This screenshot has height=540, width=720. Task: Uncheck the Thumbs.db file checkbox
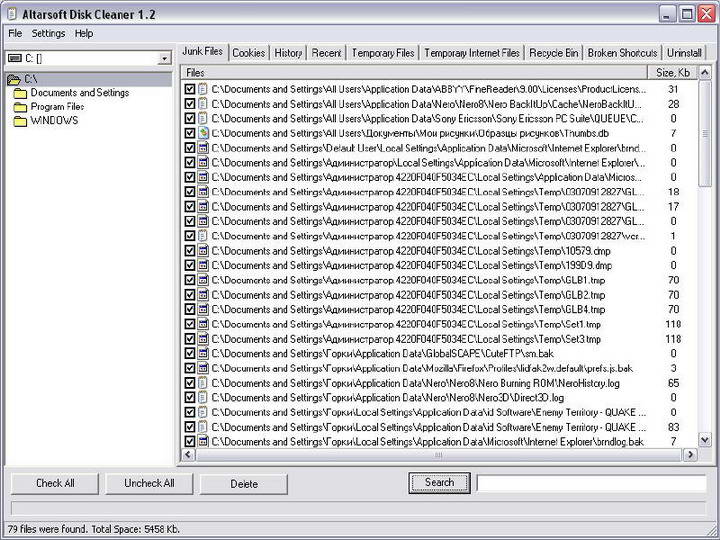pos(190,133)
